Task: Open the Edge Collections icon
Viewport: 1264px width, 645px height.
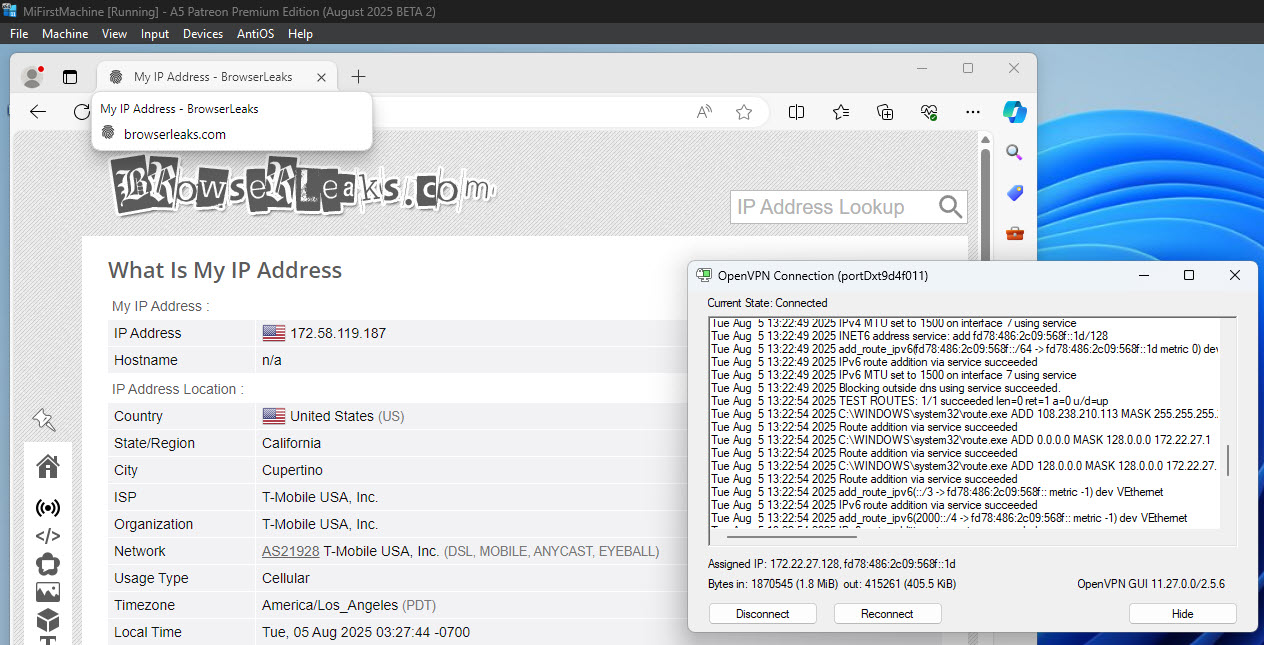Action: pos(885,112)
